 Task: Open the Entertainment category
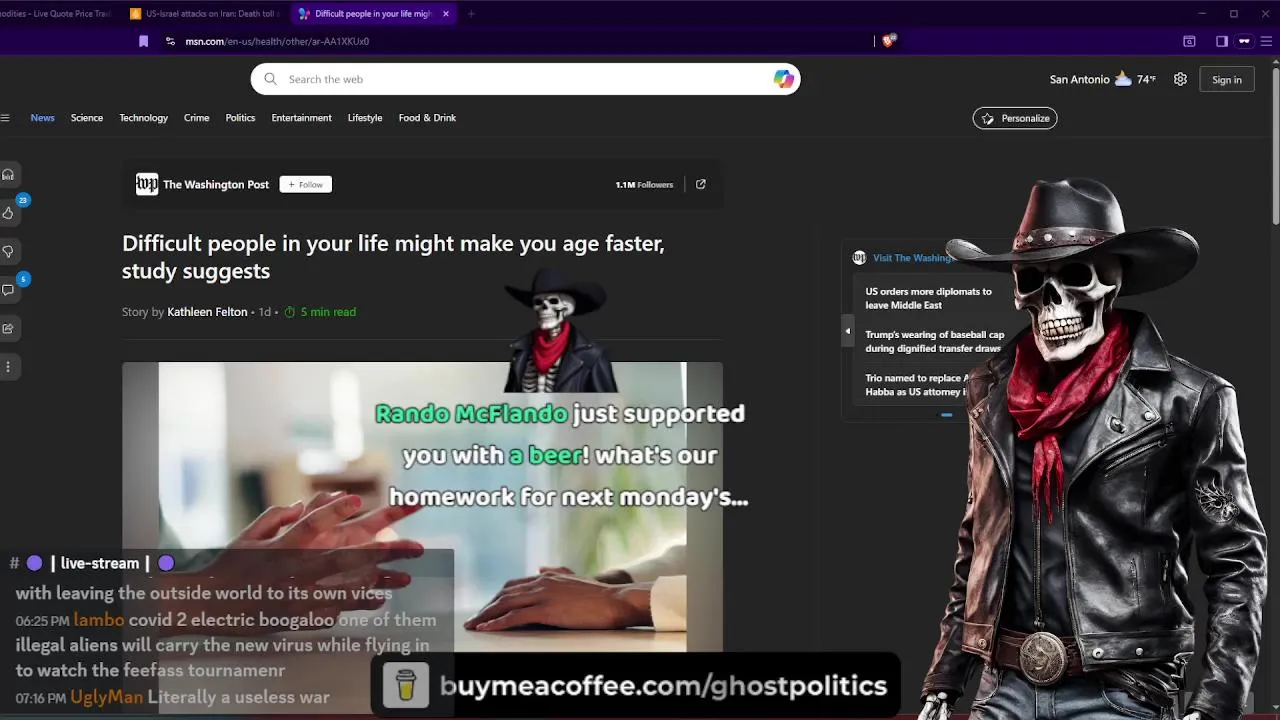click(x=301, y=118)
